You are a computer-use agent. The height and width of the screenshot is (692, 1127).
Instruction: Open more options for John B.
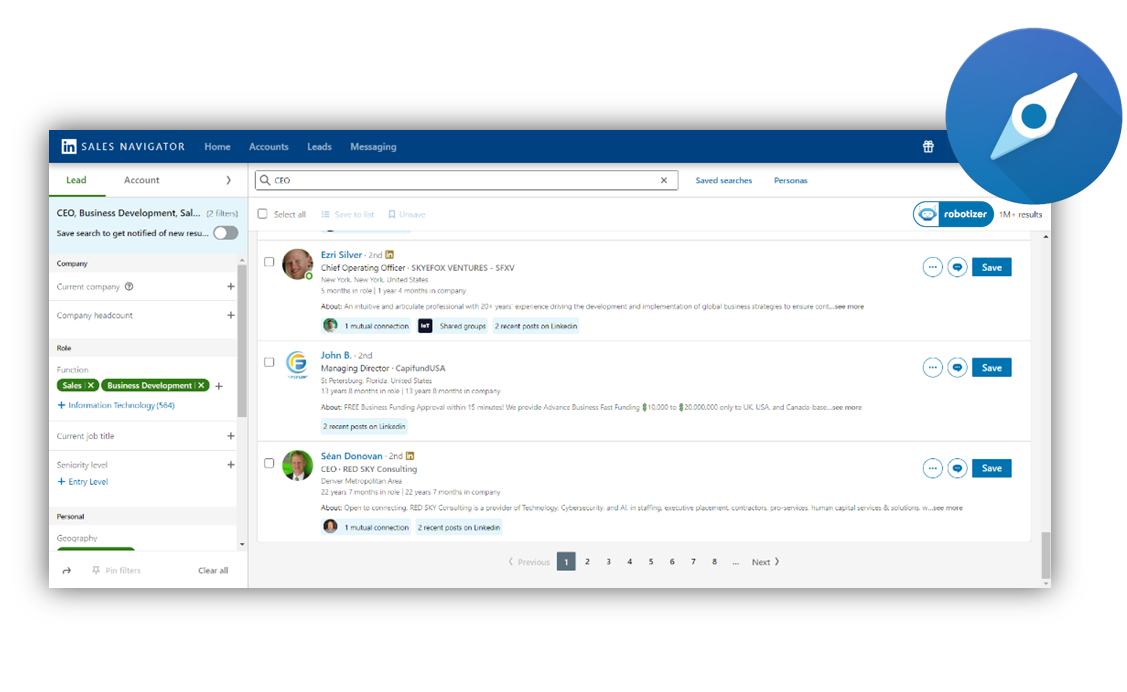(932, 368)
